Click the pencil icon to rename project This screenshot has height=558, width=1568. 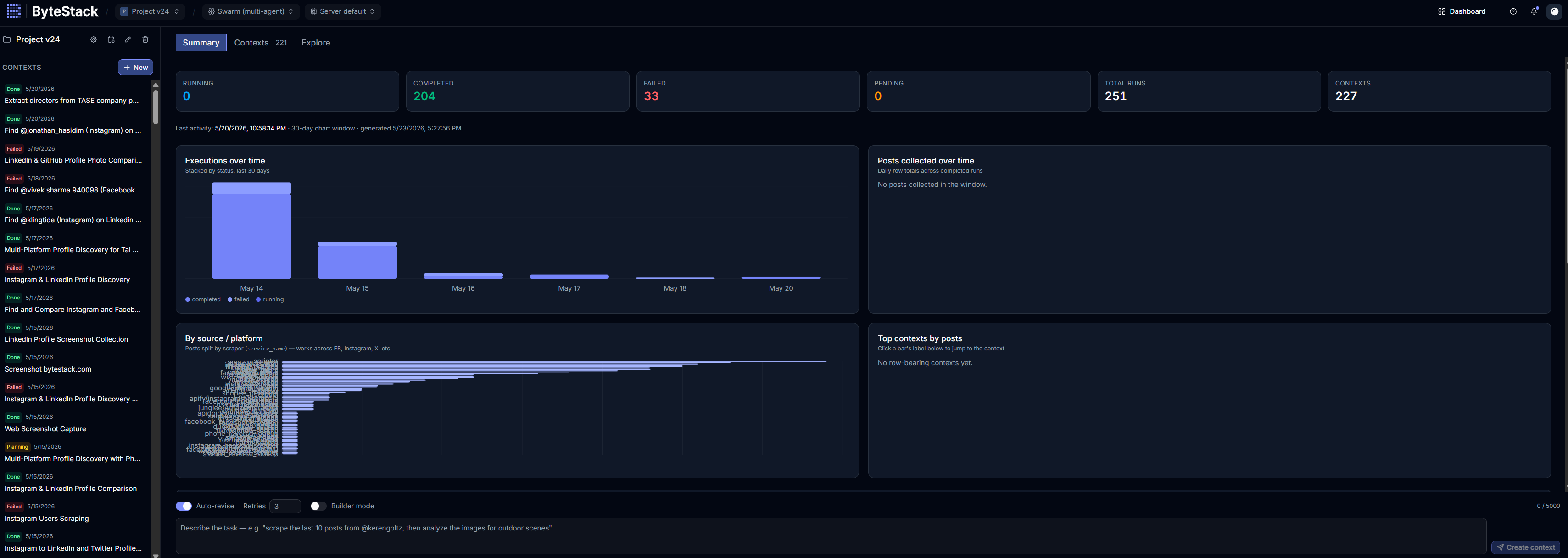pyautogui.click(x=128, y=39)
